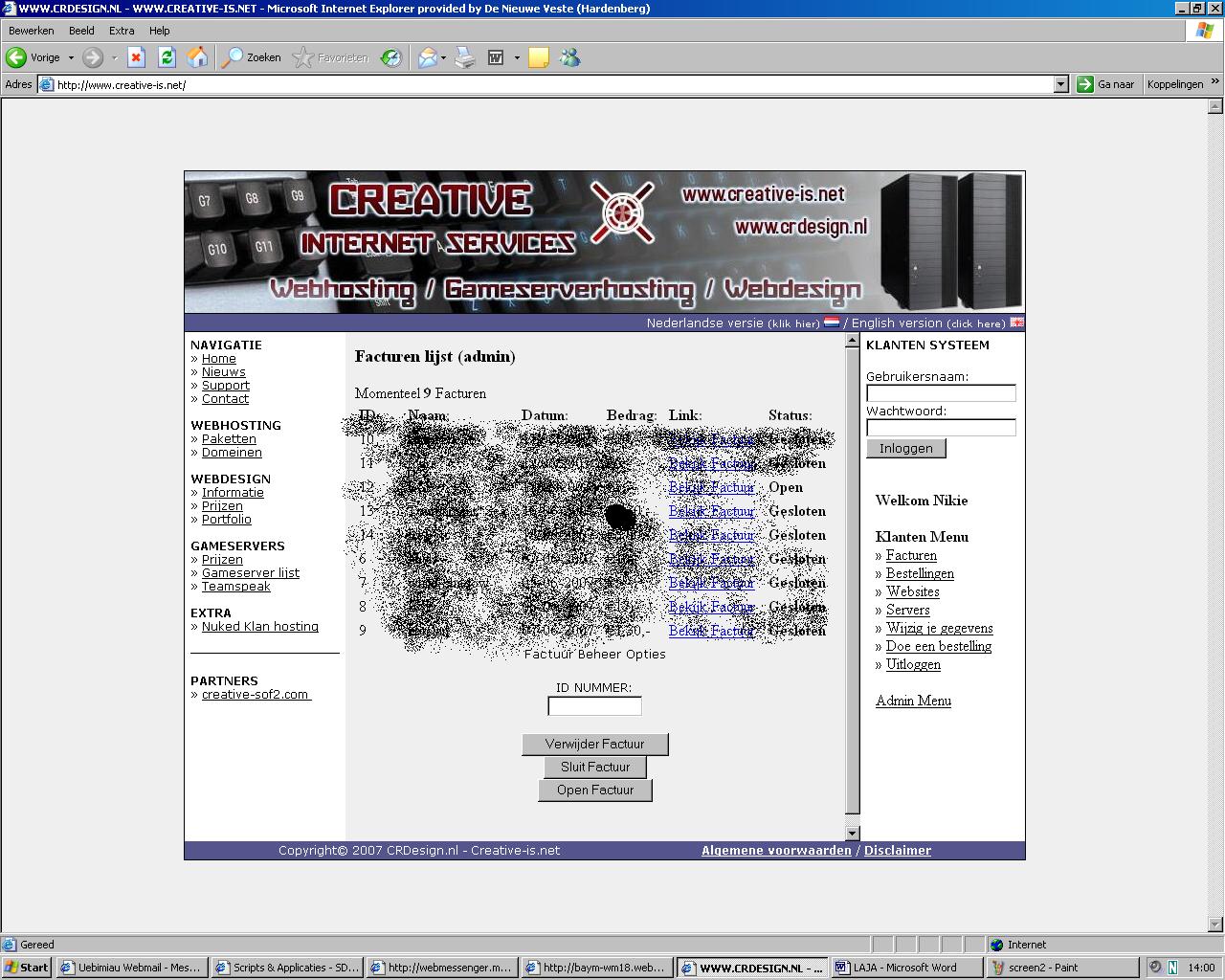1225x980 pixels.
Task: Click the Verwijder Factuur button
Action: coord(594,744)
